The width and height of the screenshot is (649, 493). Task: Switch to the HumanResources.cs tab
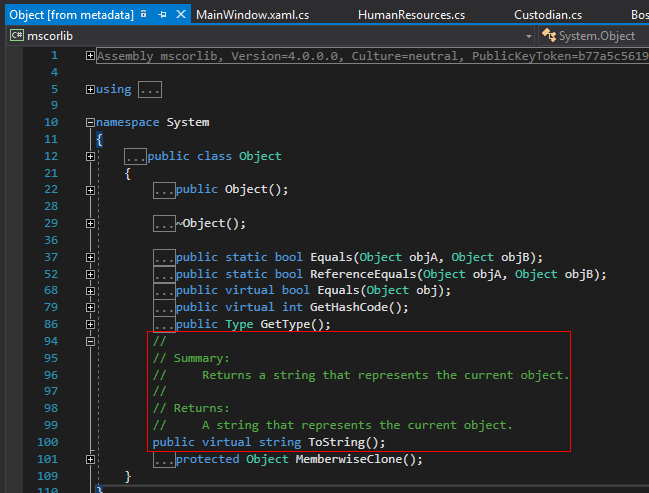pyautogui.click(x=411, y=15)
